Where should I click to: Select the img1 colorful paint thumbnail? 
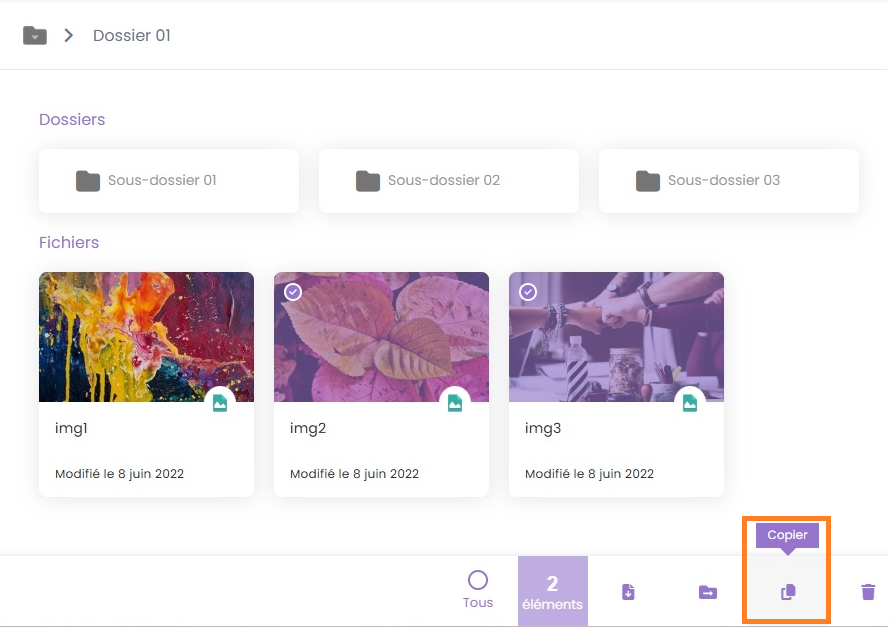click(146, 337)
